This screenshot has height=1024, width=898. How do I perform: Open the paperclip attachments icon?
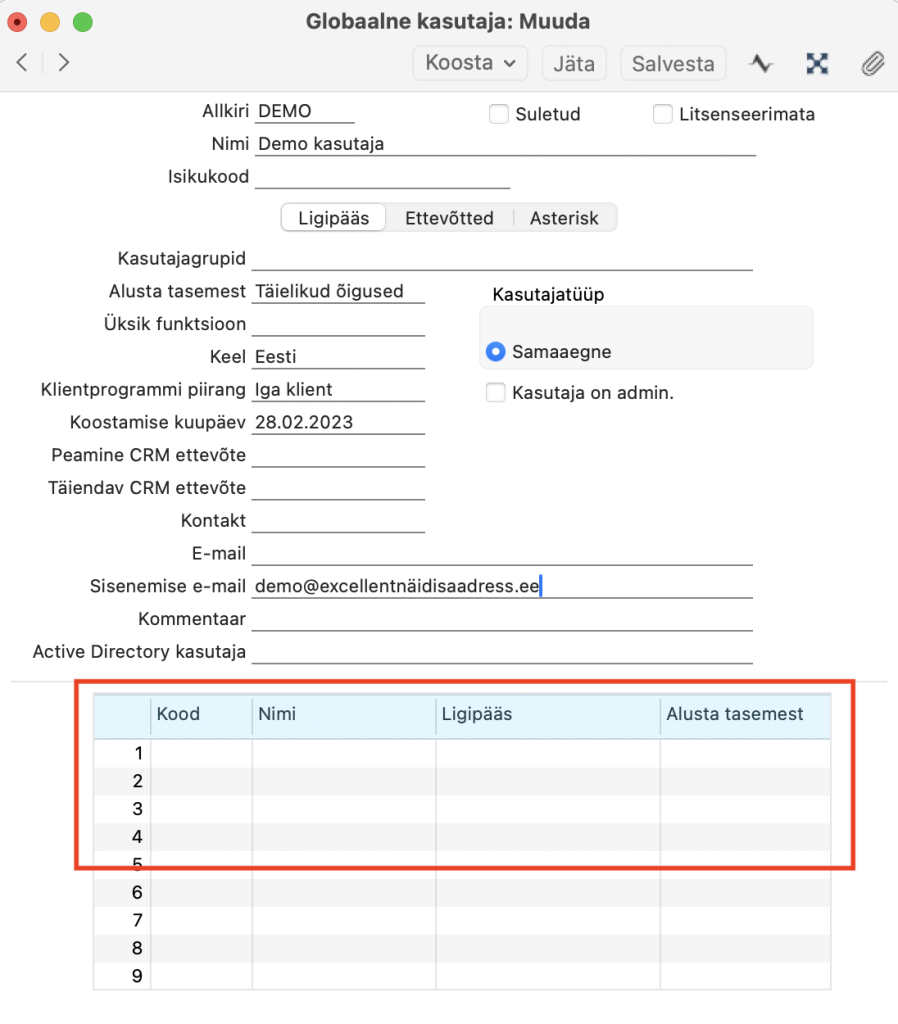click(x=872, y=64)
